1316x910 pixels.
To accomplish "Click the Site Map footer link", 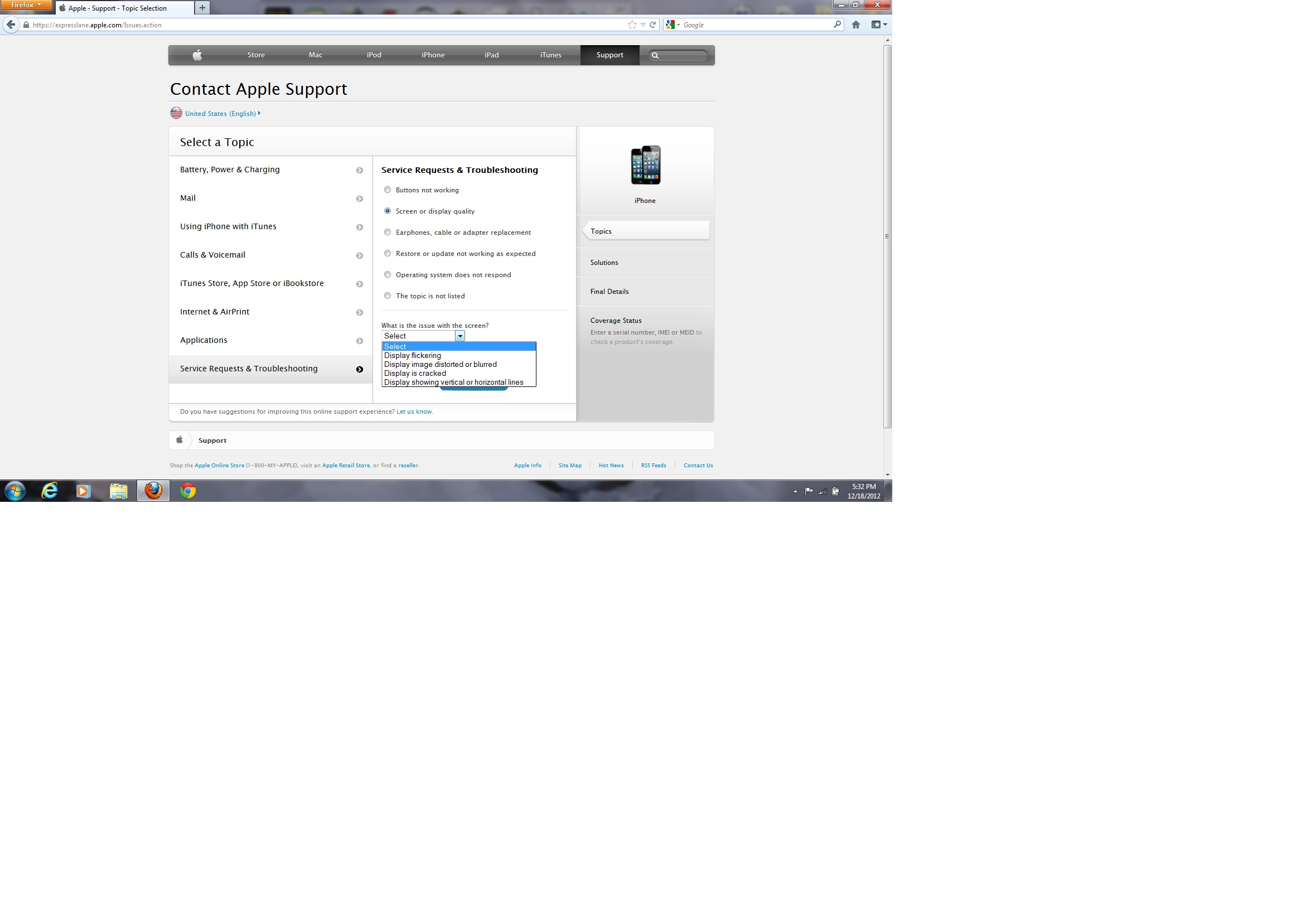I will [570, 465].
